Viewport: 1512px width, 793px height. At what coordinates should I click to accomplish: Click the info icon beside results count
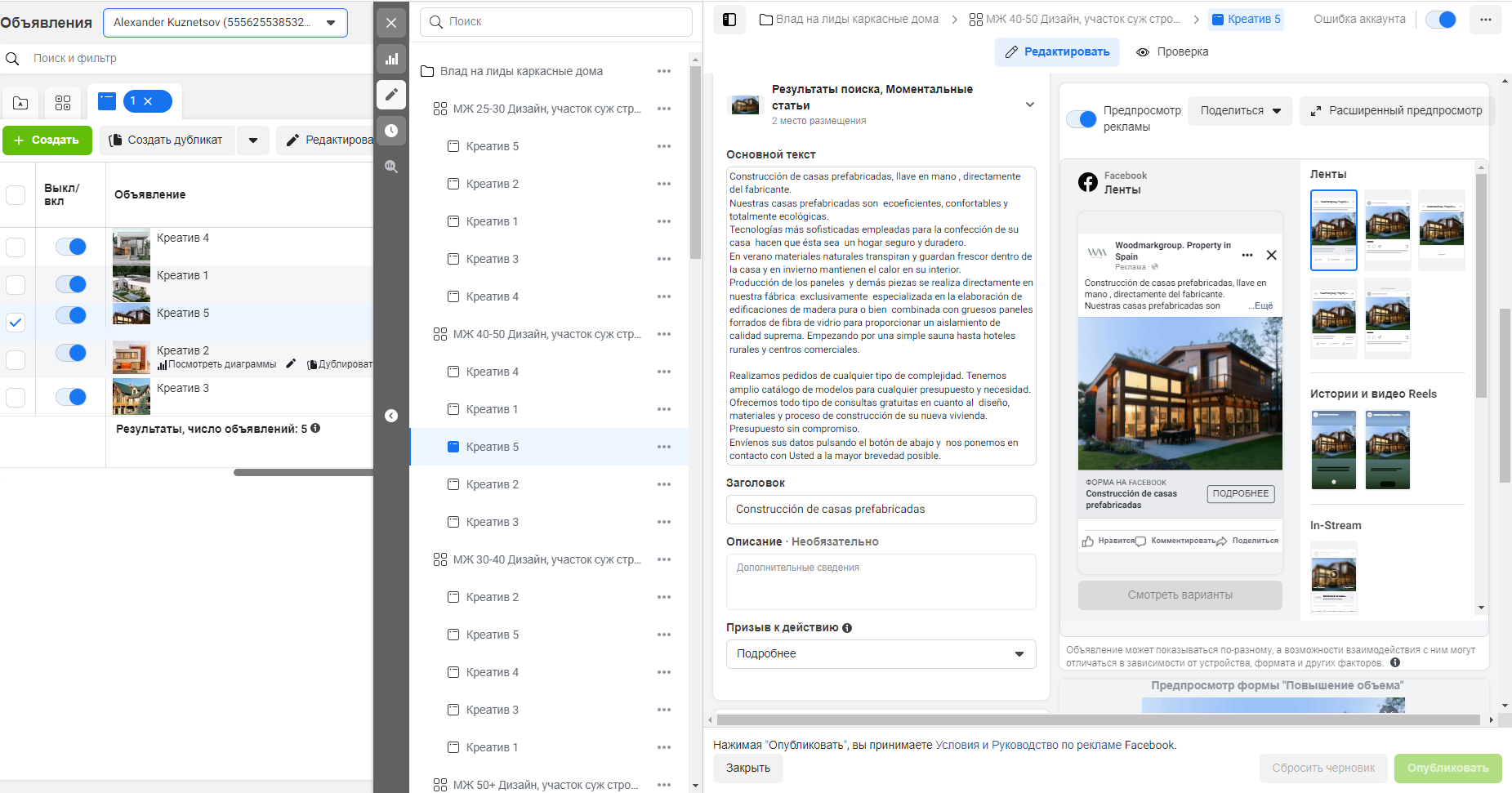click(x=315, y=428)
